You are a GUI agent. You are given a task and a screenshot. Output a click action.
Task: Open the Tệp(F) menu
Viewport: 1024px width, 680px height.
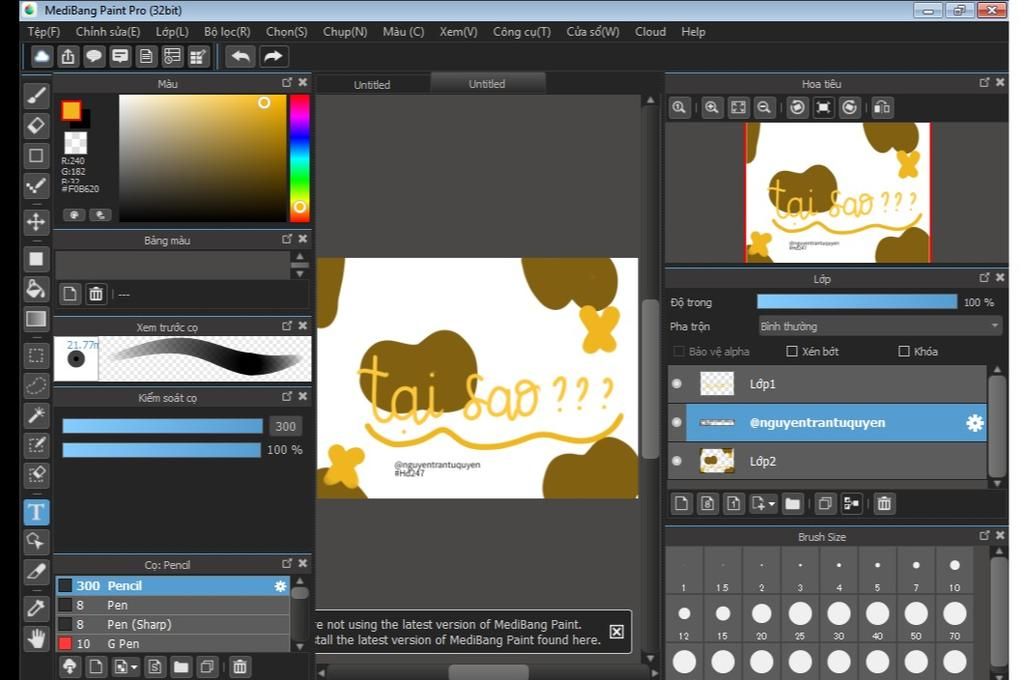click(44, 32)
